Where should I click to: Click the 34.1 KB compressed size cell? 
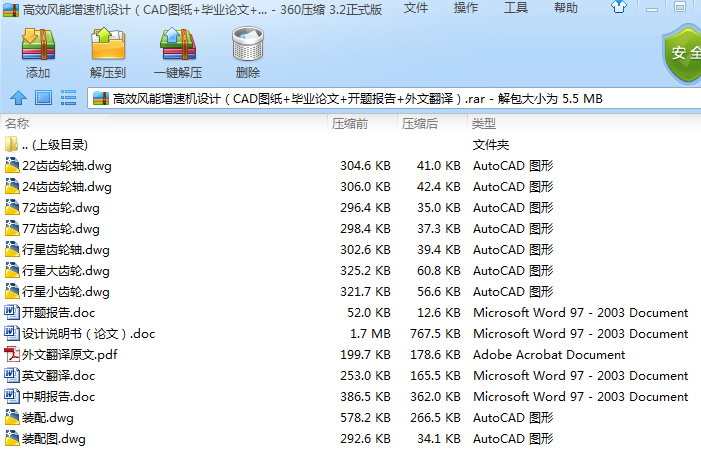[x=439, y=439]
